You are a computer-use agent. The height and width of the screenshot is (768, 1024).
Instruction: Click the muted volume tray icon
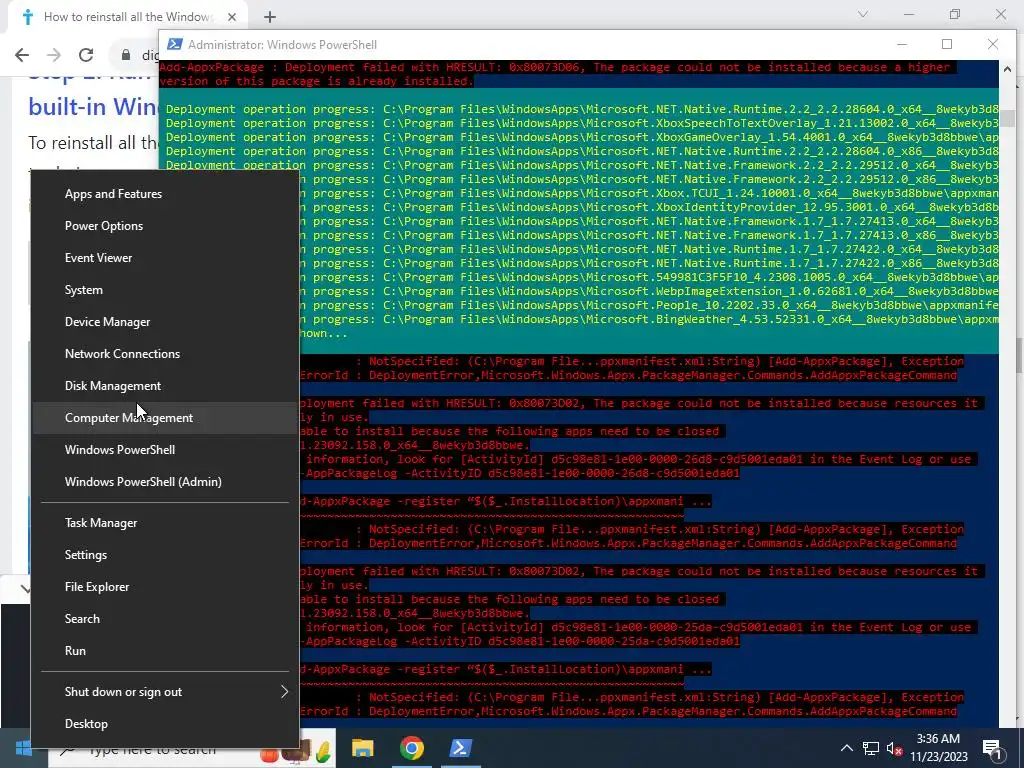pyautogui.click(x=894, y=749)
